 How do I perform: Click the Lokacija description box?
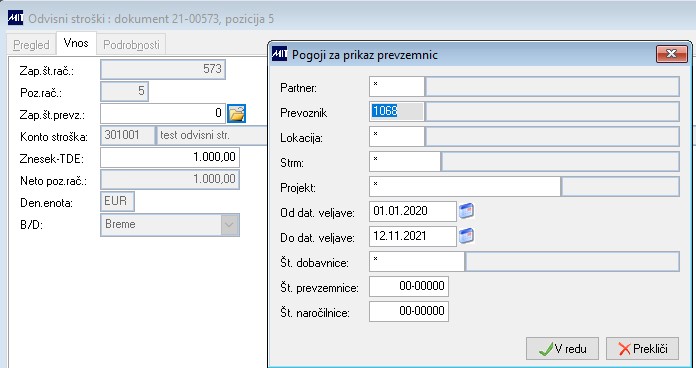tap(553, 136)
